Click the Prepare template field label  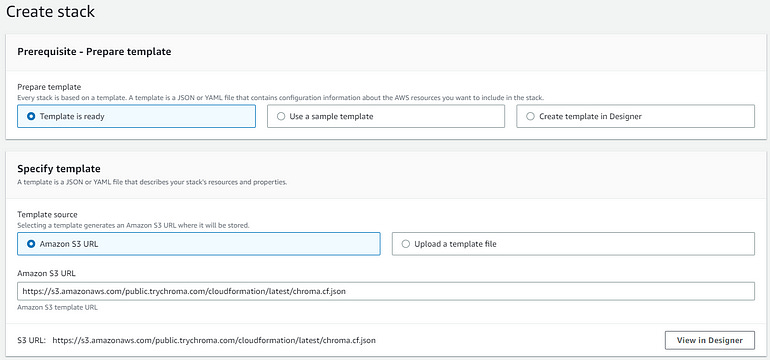(49, 87)
